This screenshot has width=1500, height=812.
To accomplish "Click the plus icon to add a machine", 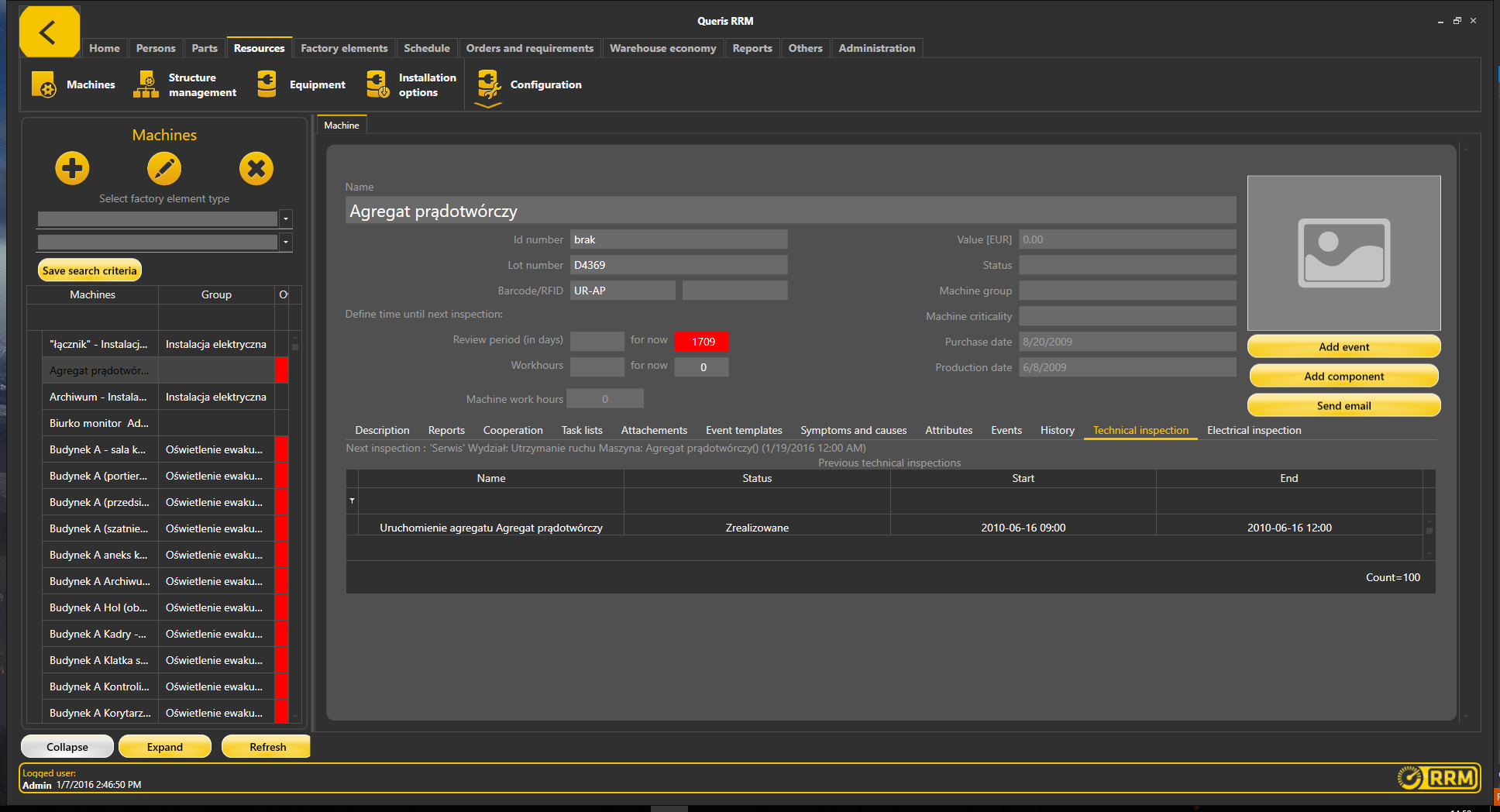I will click(x=72, y=168).
